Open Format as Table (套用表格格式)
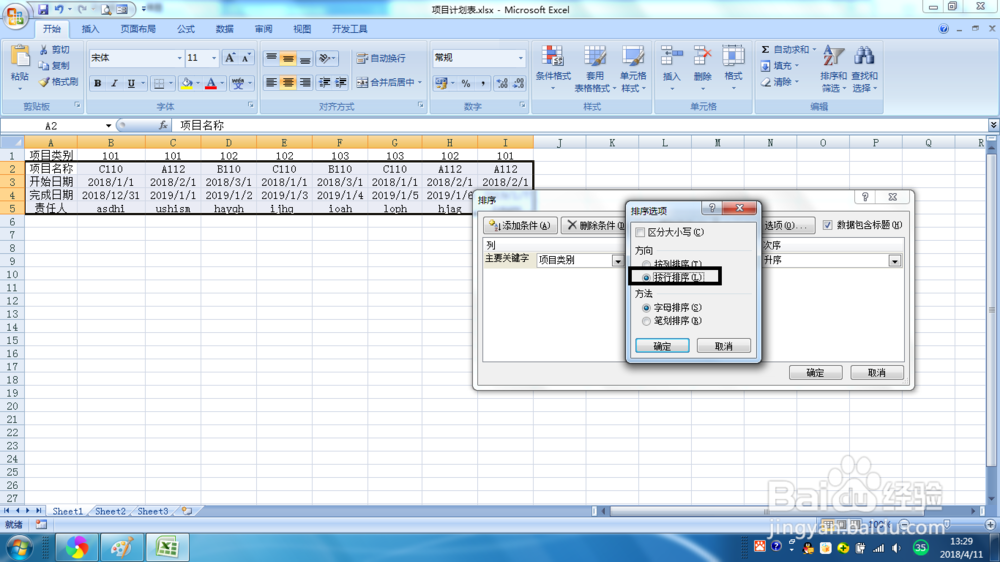This screenshot has width=1000, height=562. coord(595,69)
